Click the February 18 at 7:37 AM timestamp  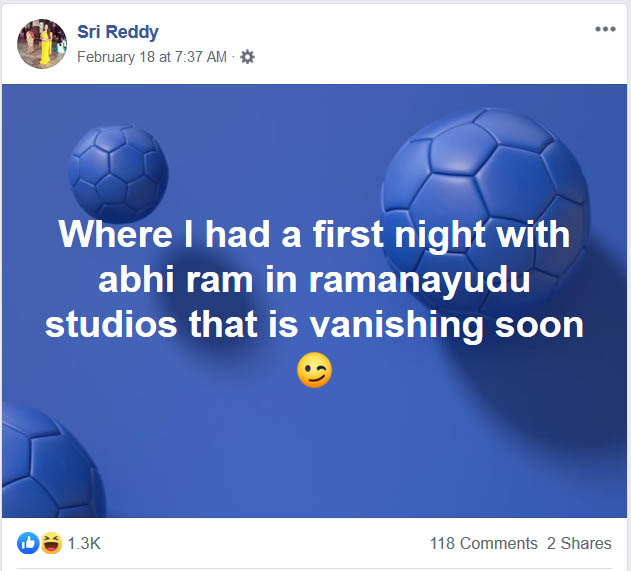[152, 57]
